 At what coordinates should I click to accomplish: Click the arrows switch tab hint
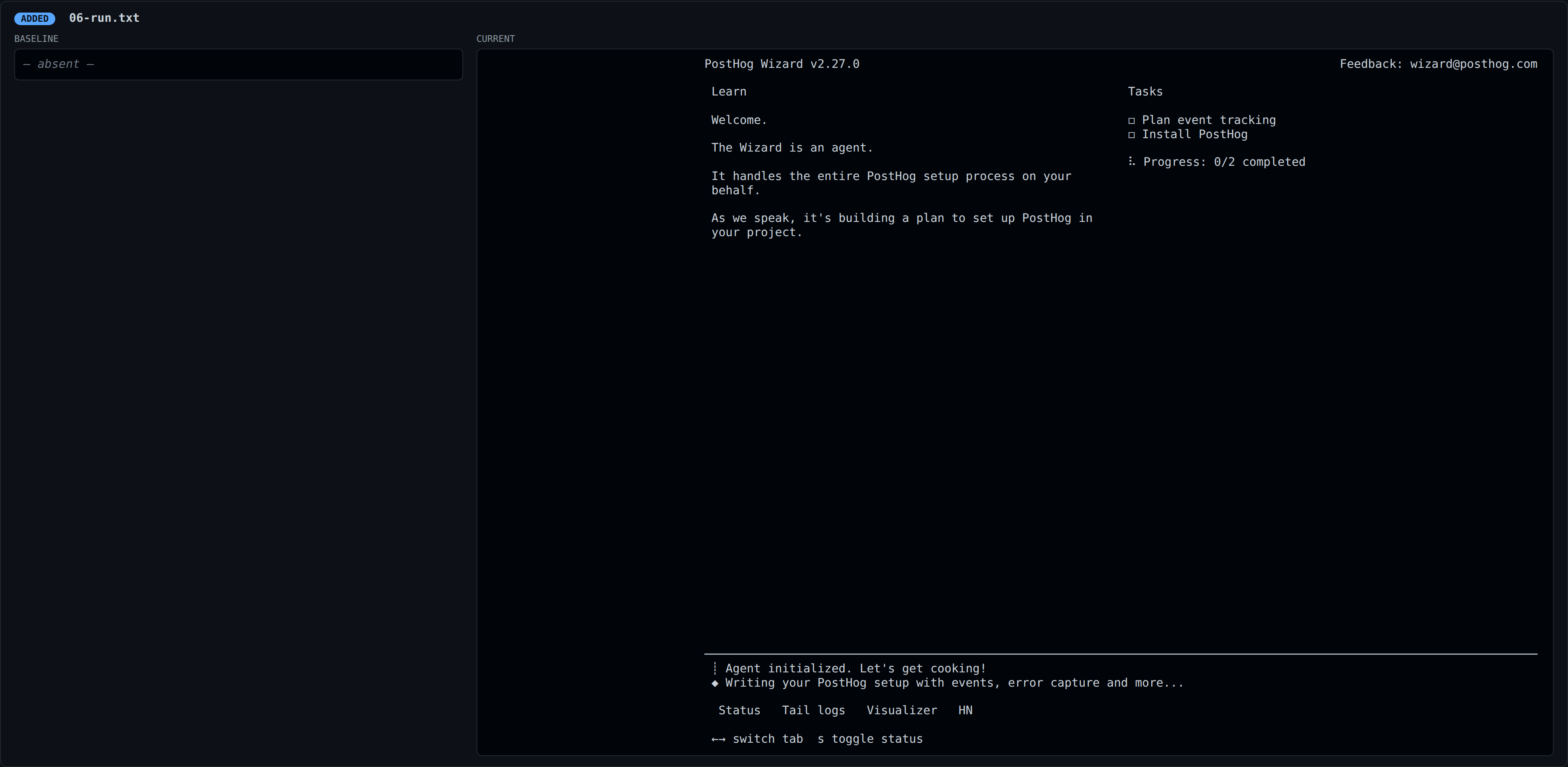pyautogui.click(x=757, y=739)
